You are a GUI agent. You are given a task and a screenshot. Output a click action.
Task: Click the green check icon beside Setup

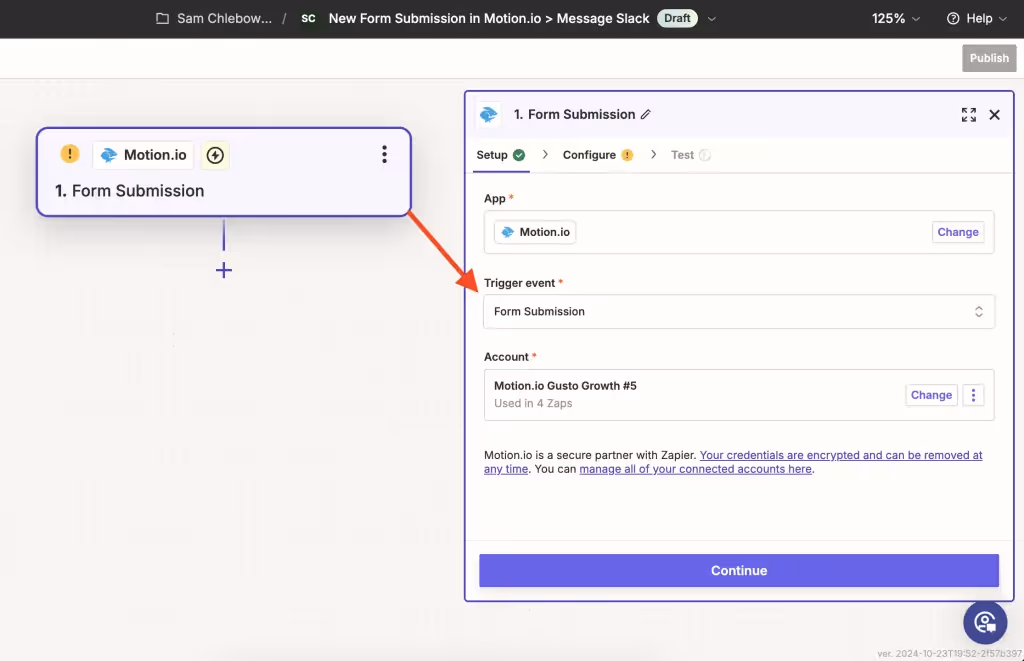519,155
